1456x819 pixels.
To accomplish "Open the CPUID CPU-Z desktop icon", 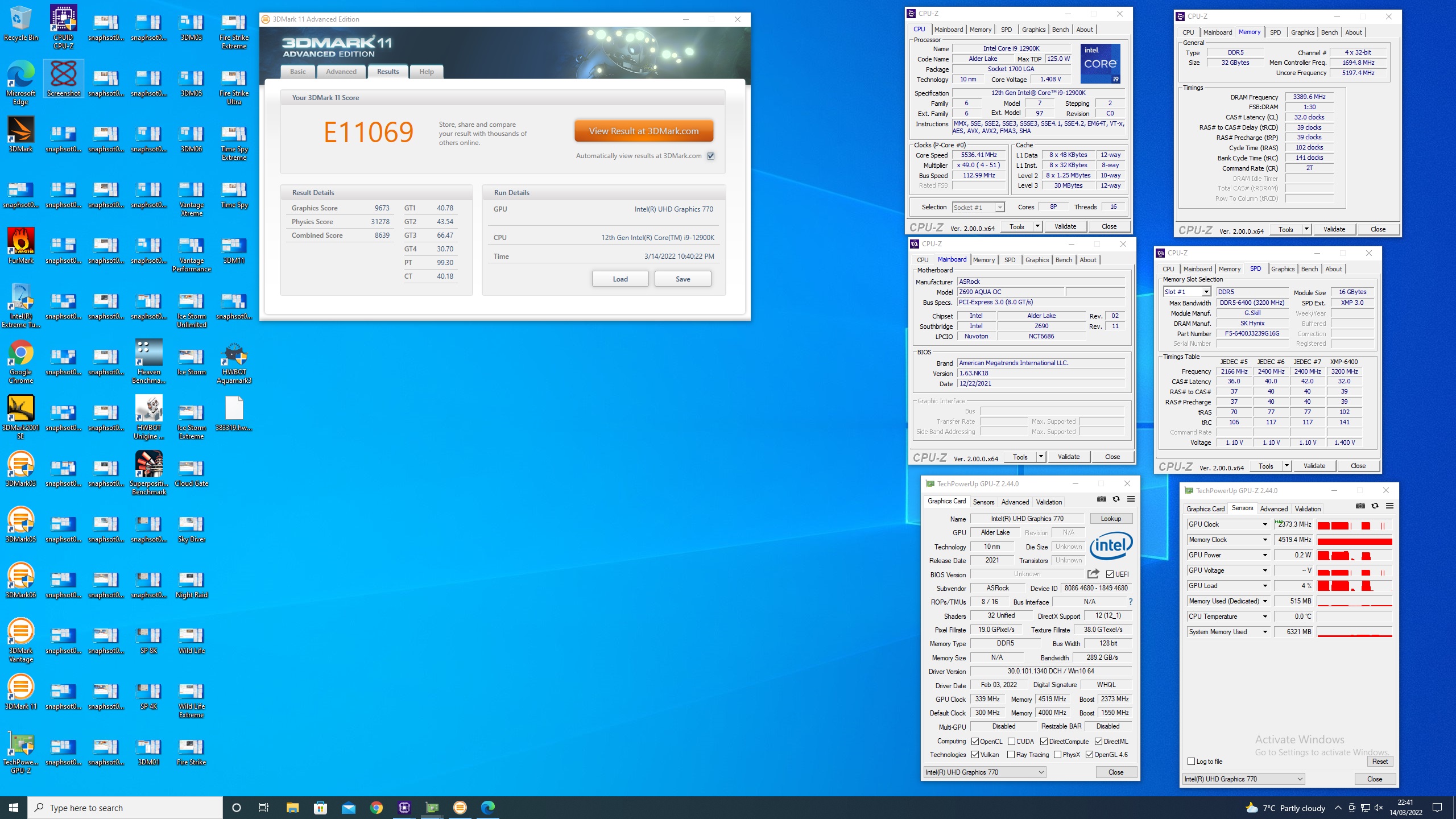I will (63, 27).
